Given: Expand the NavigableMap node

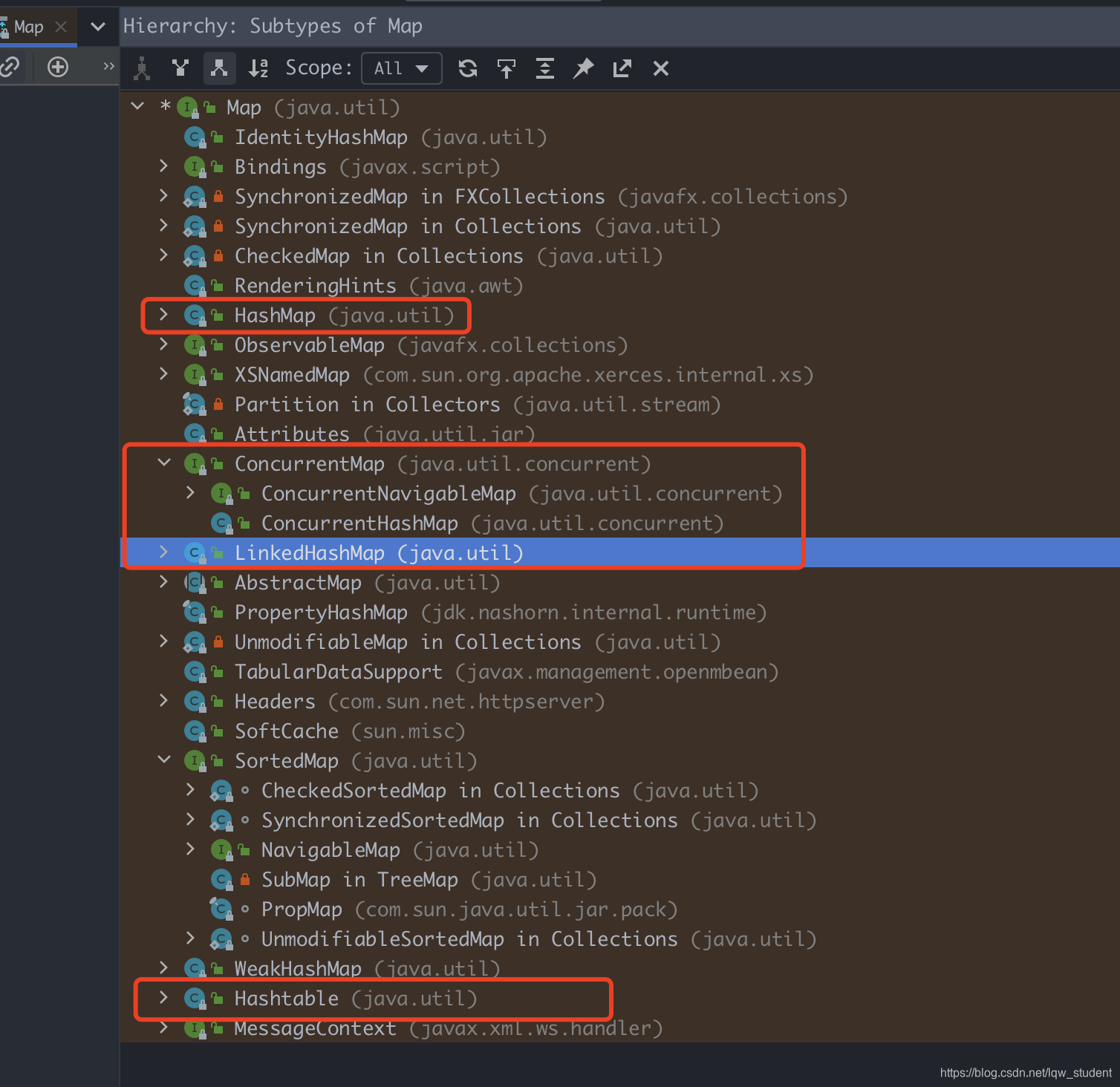Looking at the screenshot, I should [190, 849].
